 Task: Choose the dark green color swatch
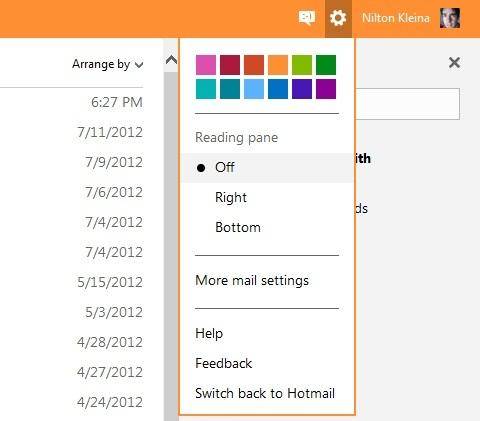326,65
